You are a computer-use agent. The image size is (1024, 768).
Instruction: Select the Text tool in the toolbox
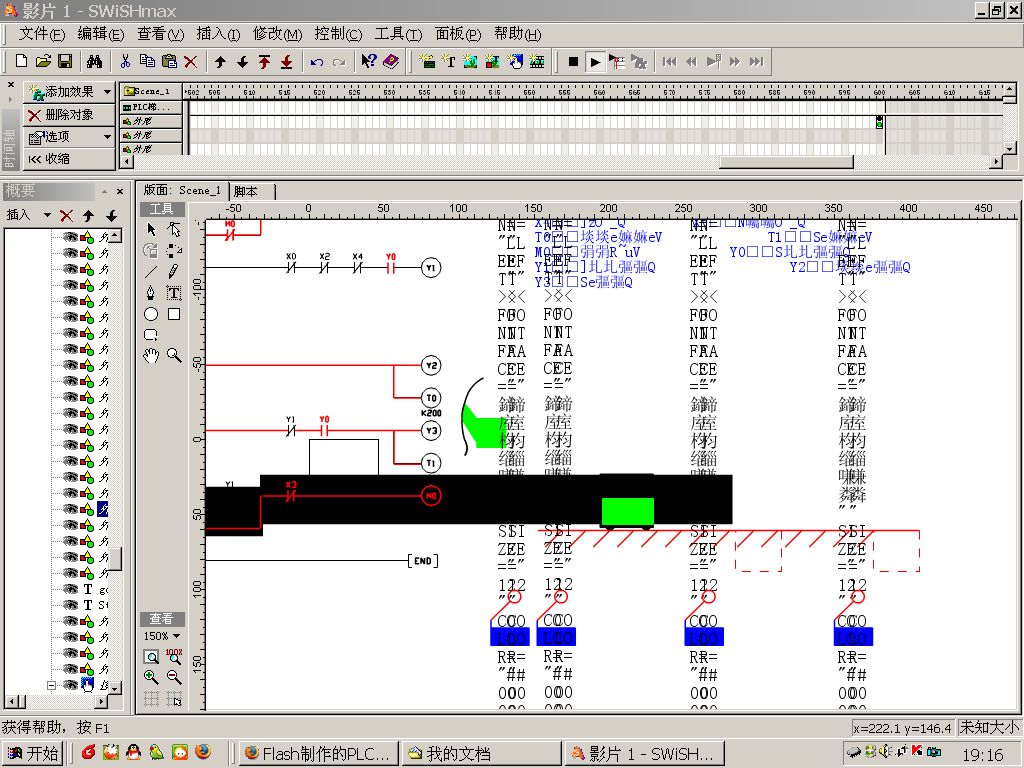point(174,293)
